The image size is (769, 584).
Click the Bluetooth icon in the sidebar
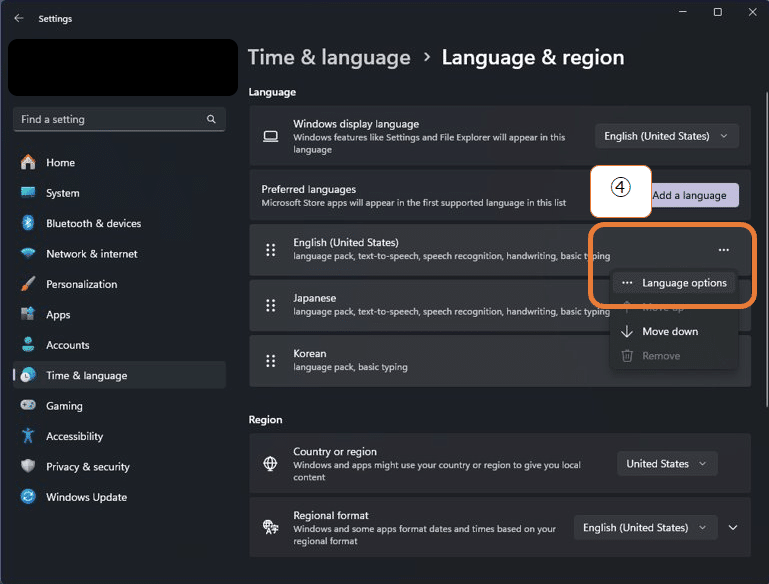click(28, 223)
